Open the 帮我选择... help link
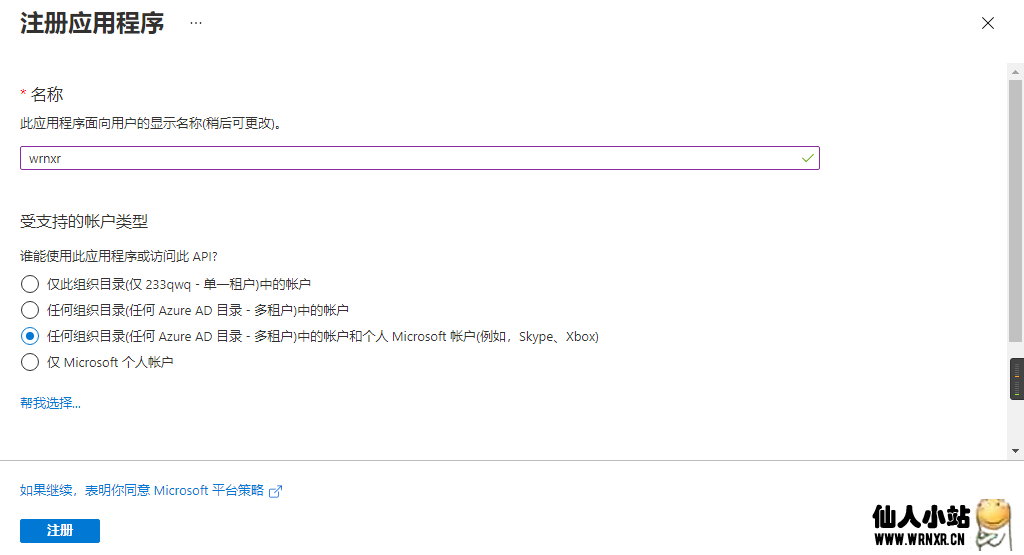Screen dimensions: 1024x555 50,403
